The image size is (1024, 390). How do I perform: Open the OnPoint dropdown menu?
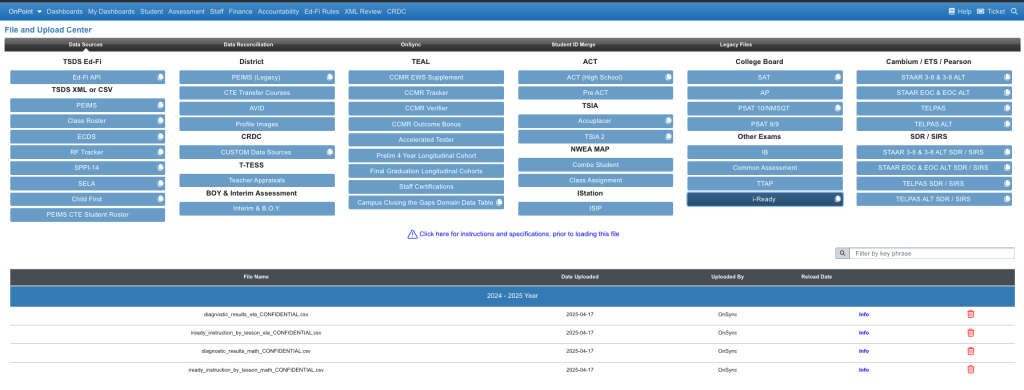pos(25,12)
